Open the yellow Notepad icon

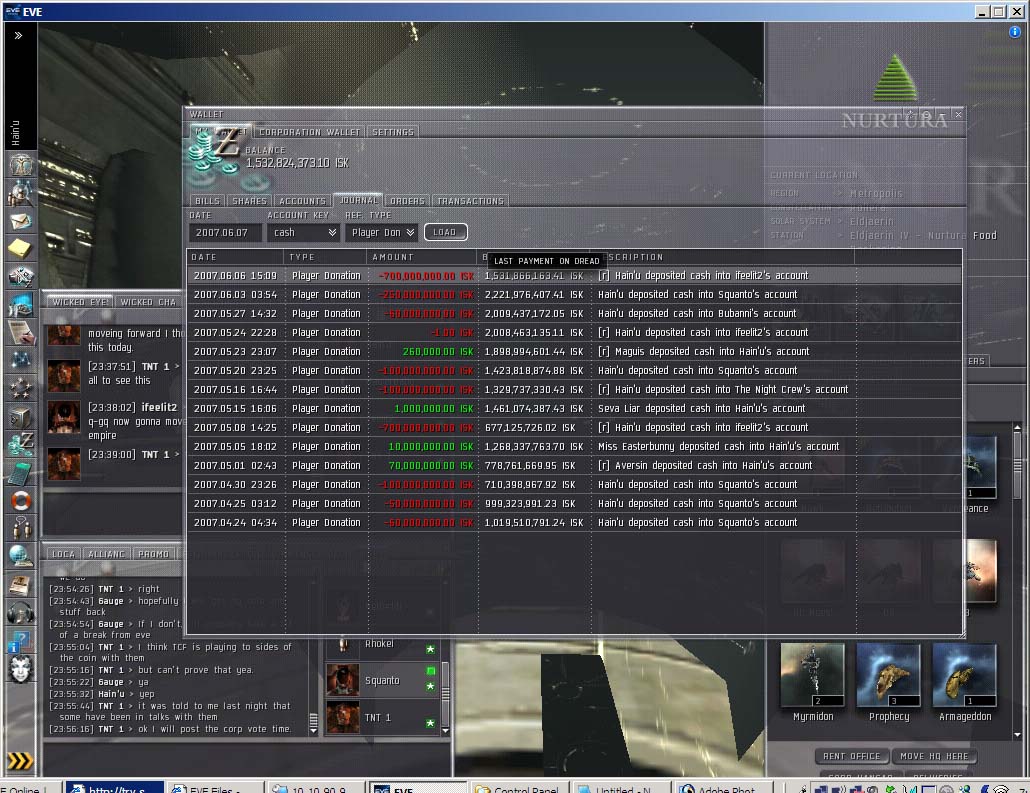(x=21, y=248)
